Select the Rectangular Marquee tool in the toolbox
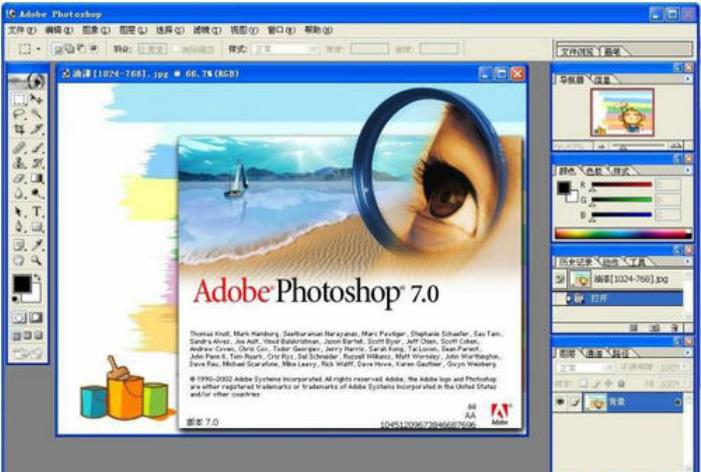701x472 pixels. pos(19,99)
